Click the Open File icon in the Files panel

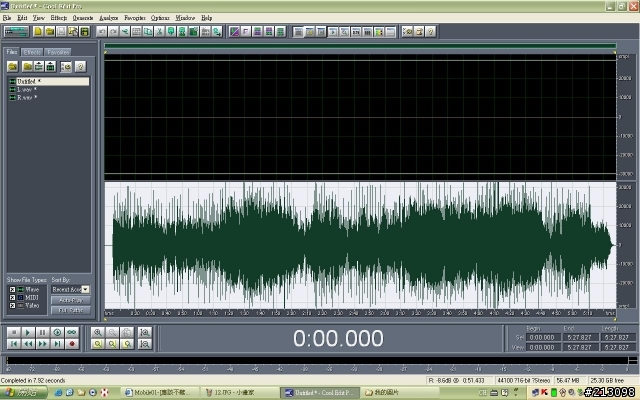(13, 66)
